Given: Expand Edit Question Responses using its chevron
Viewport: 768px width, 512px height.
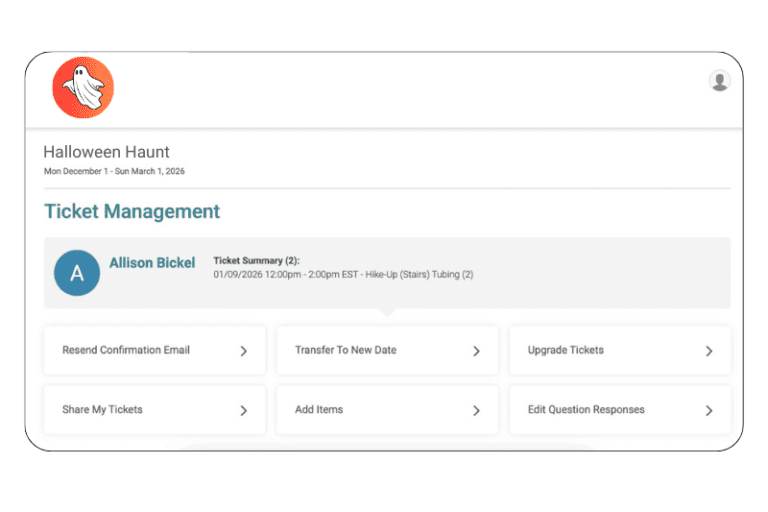Looking at the screenshot, I should pyautogui.click(x=709, y=410).
